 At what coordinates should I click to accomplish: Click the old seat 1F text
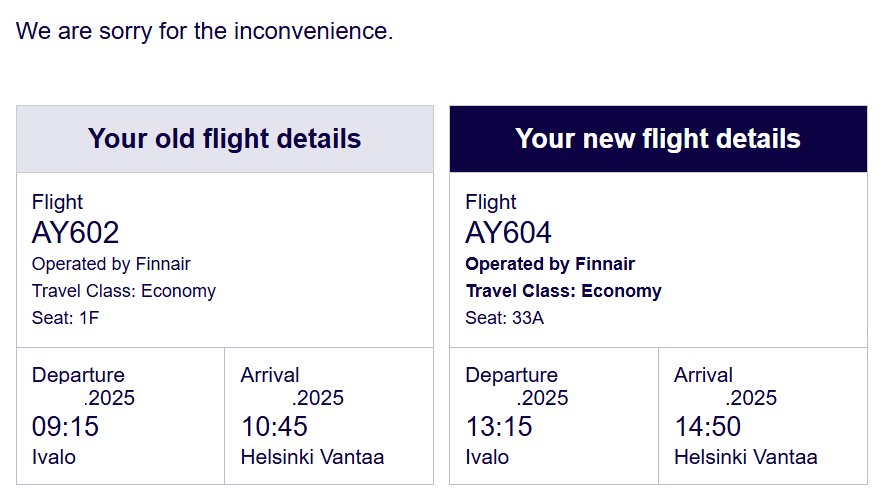66,319
